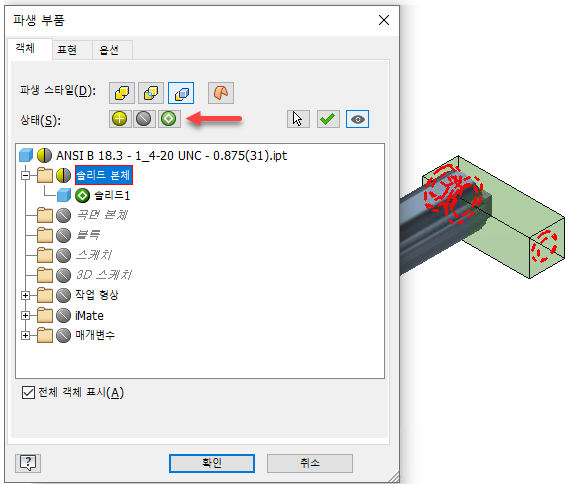Image resolution: width=576 pixels, height=484 pixels.
Task: Switch to the 표현 tab
Action: point(67,50)
